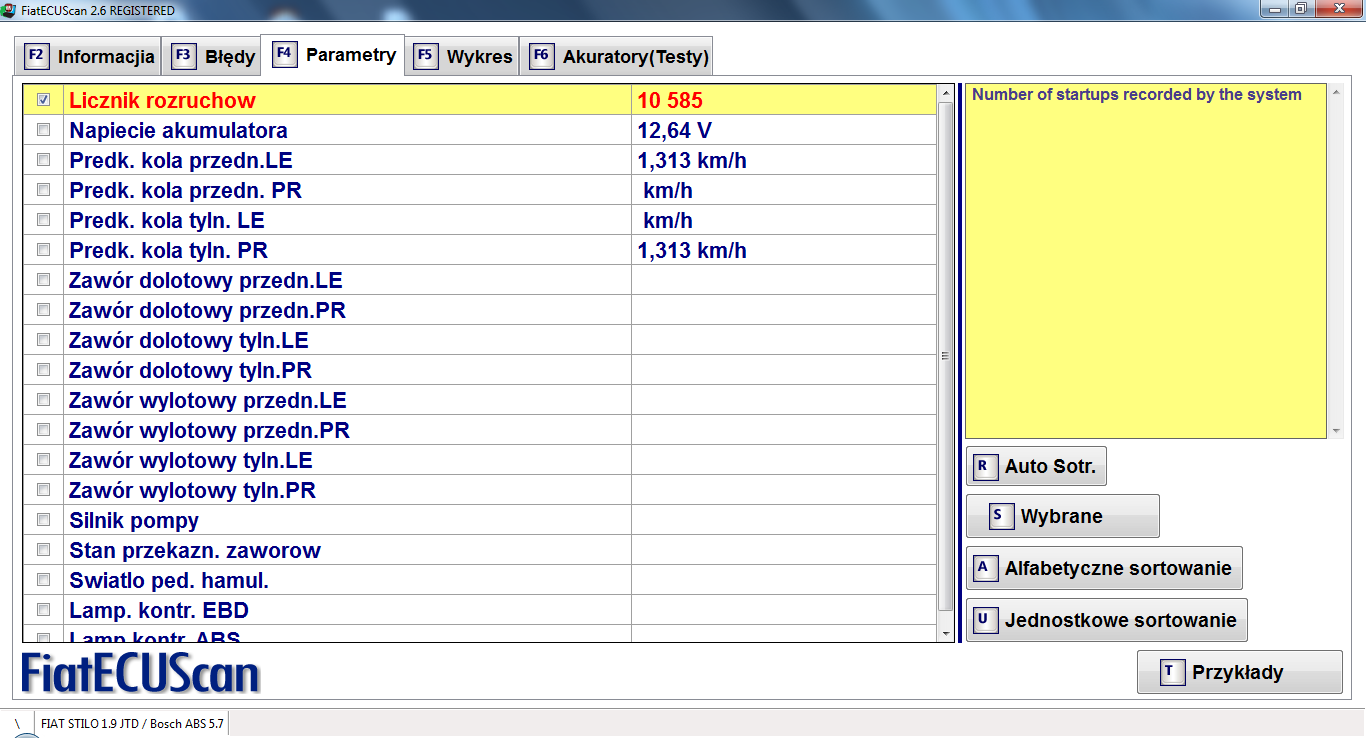Click parameter list scrollbar down arrow
This screenshot has height=738, width=1366.
(x=946, y=633)
